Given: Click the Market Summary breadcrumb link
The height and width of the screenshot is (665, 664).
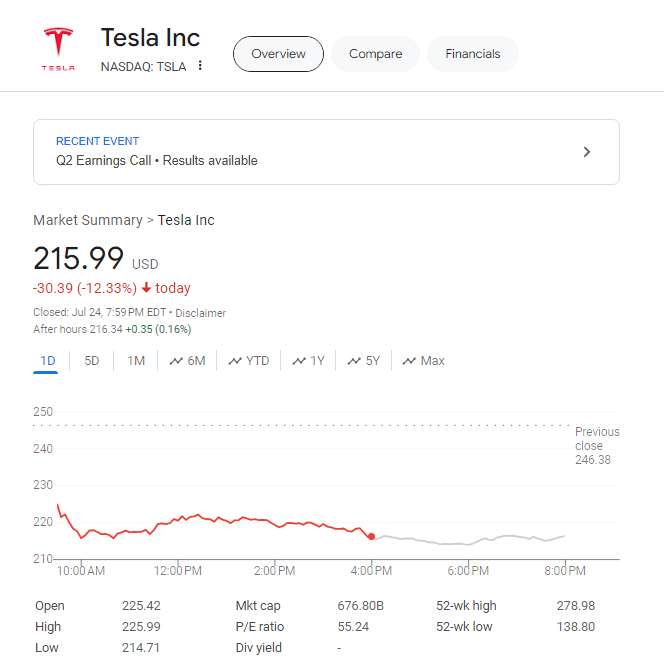Looking at the screenshot, I should tap(87, 220).
